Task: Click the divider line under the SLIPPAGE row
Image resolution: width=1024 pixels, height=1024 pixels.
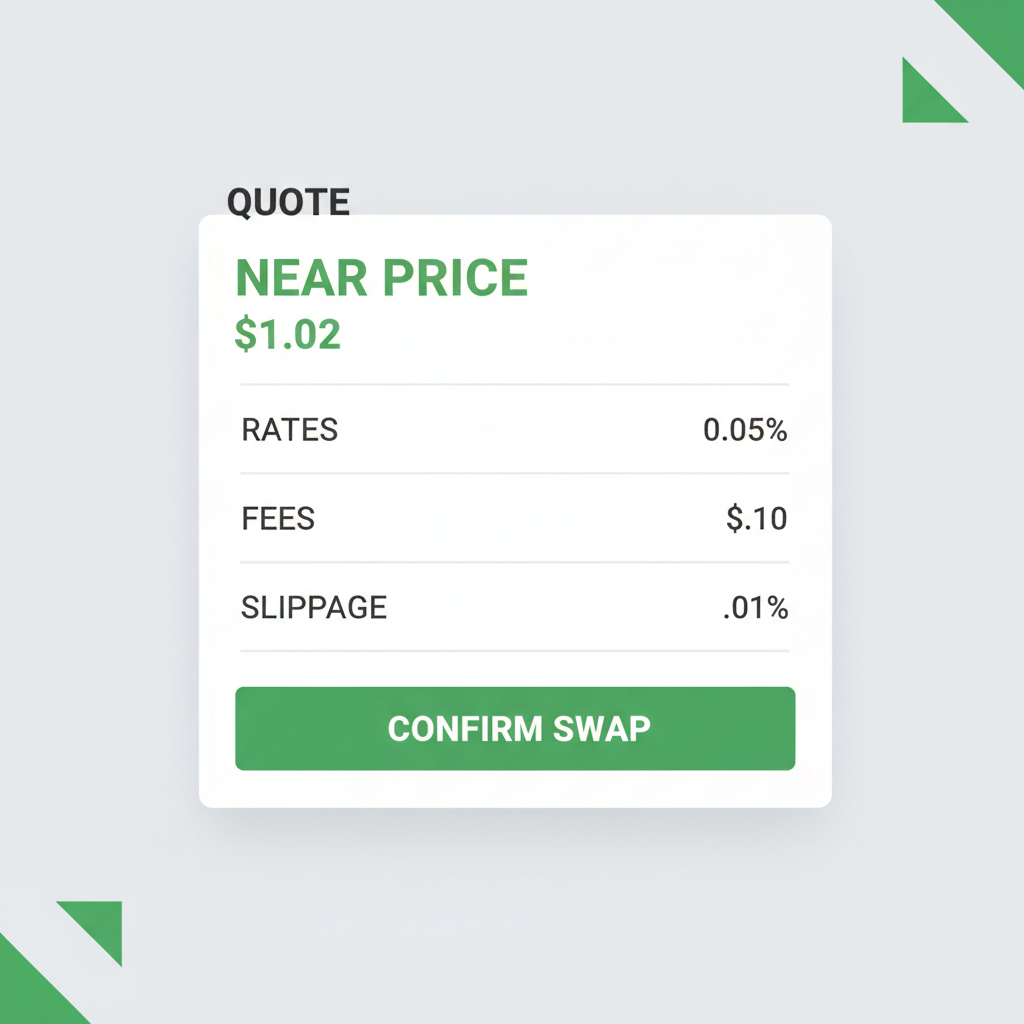Action: [x=514, y=652]
